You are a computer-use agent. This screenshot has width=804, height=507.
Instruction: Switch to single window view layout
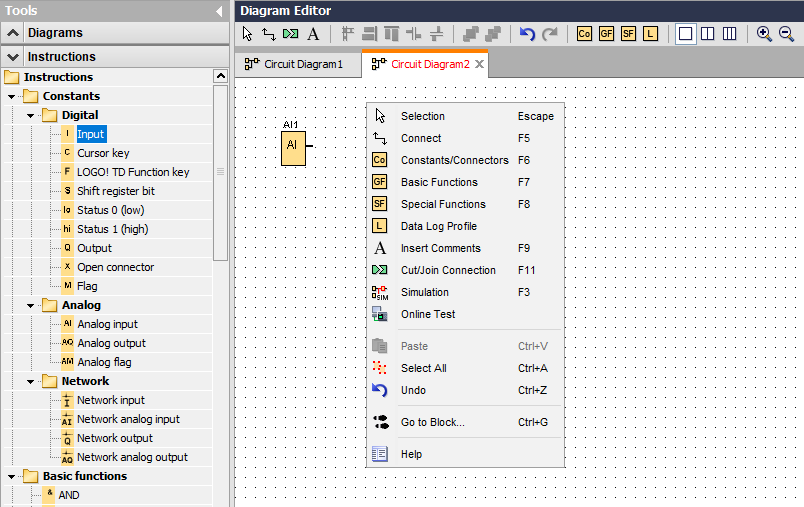[686, 34]
